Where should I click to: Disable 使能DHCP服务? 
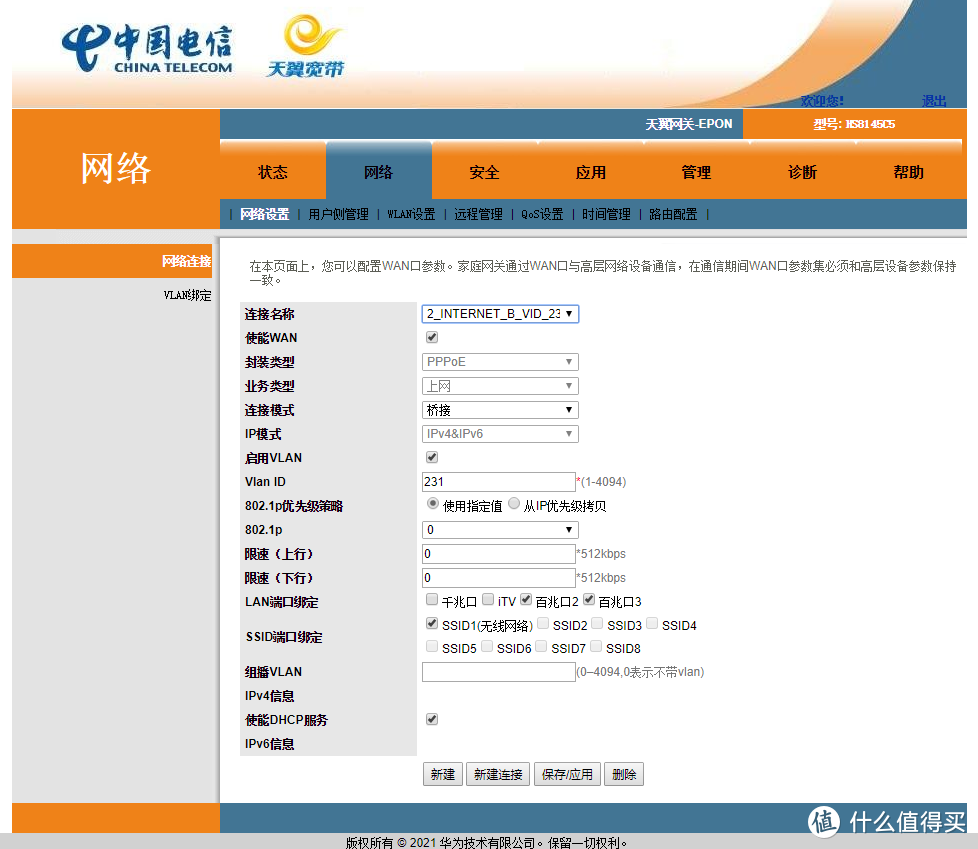430,719
